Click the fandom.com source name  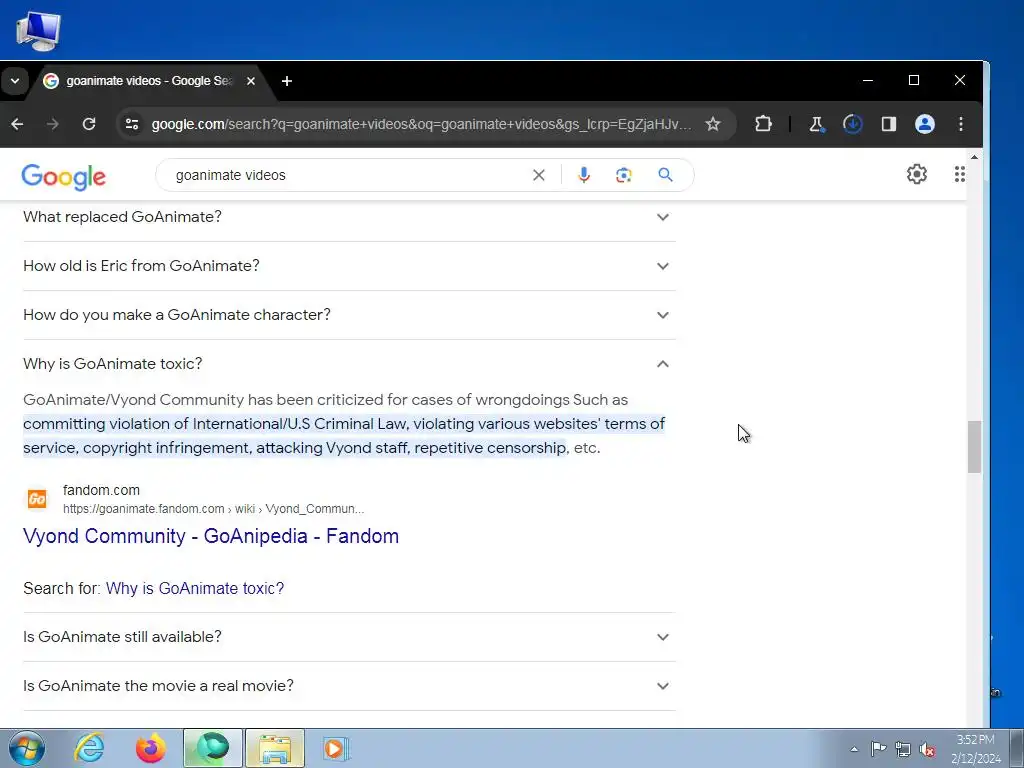[101, 490]
